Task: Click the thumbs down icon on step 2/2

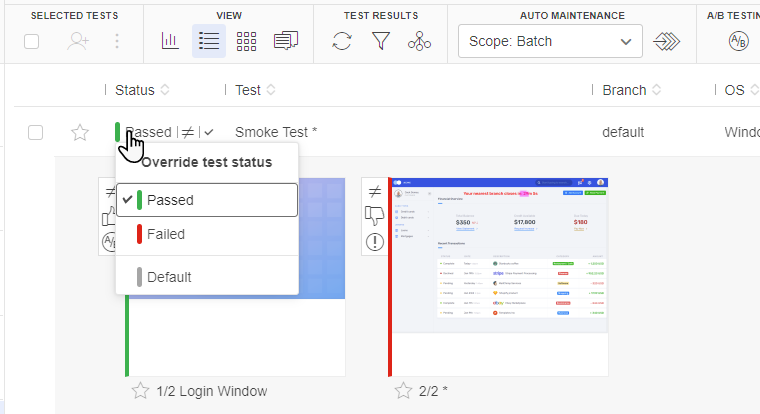Action: (x=375, y=215)
